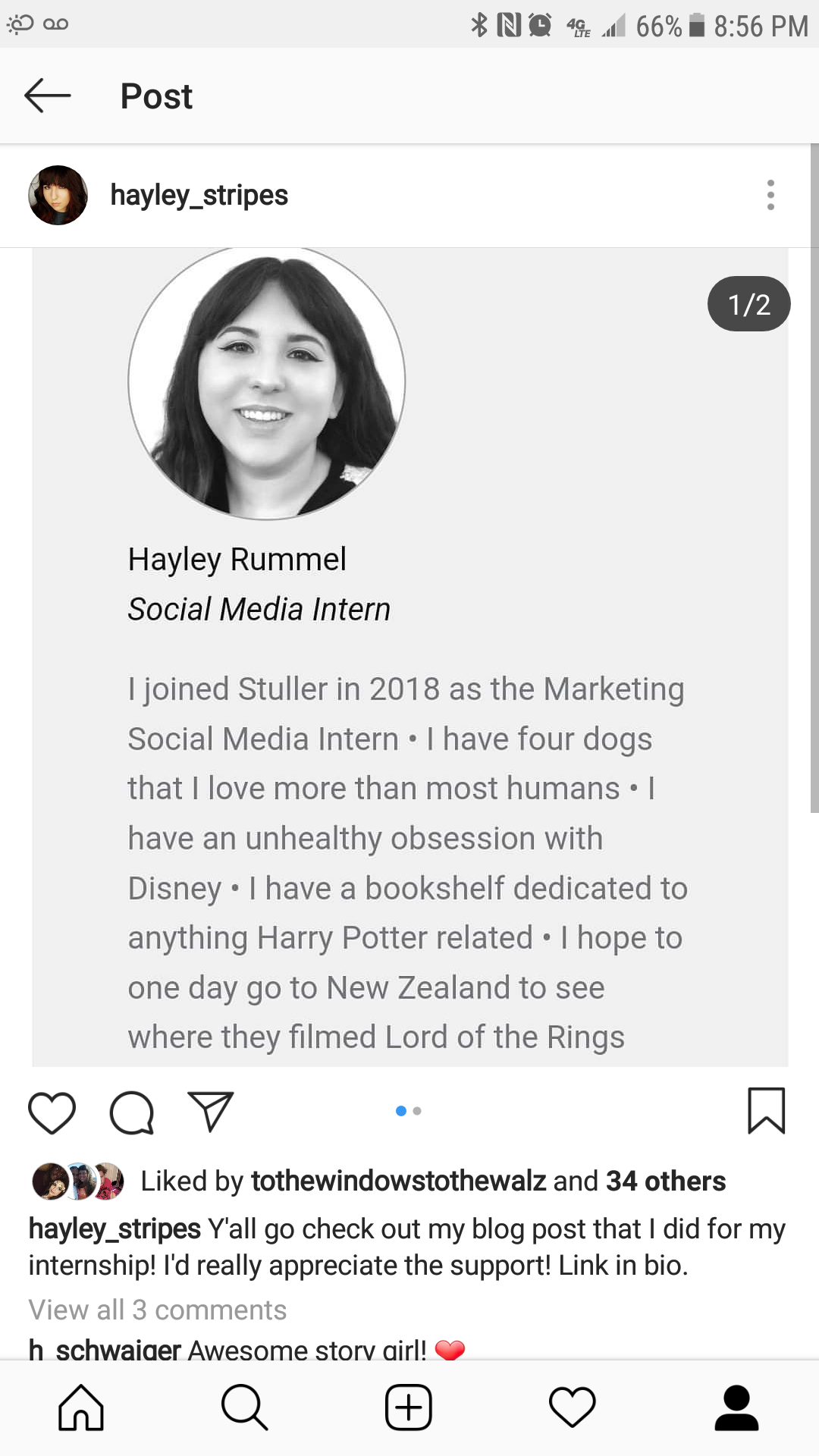
Task: Tap the h_schwaiger commenter username
Action: [105, 1349]
